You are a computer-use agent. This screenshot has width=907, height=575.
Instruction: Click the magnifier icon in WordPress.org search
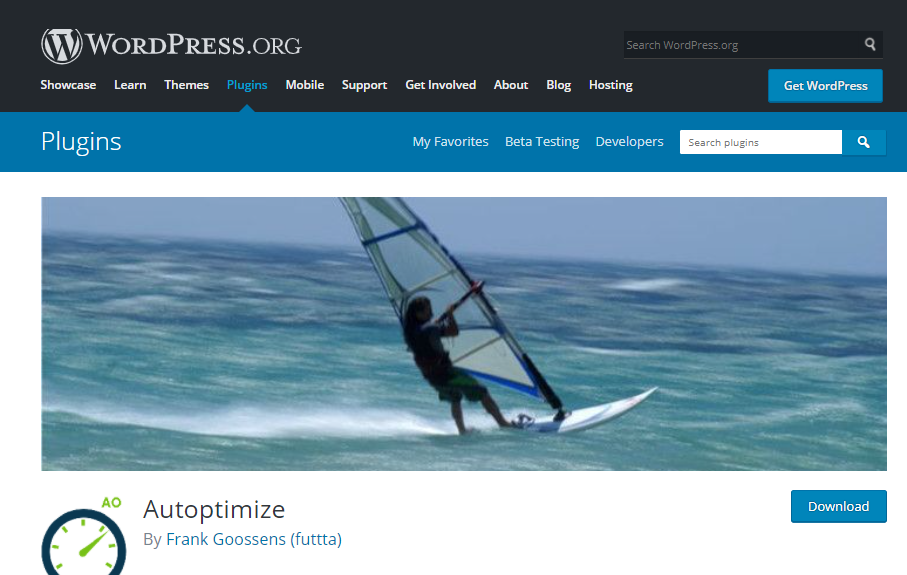(870, 45)
